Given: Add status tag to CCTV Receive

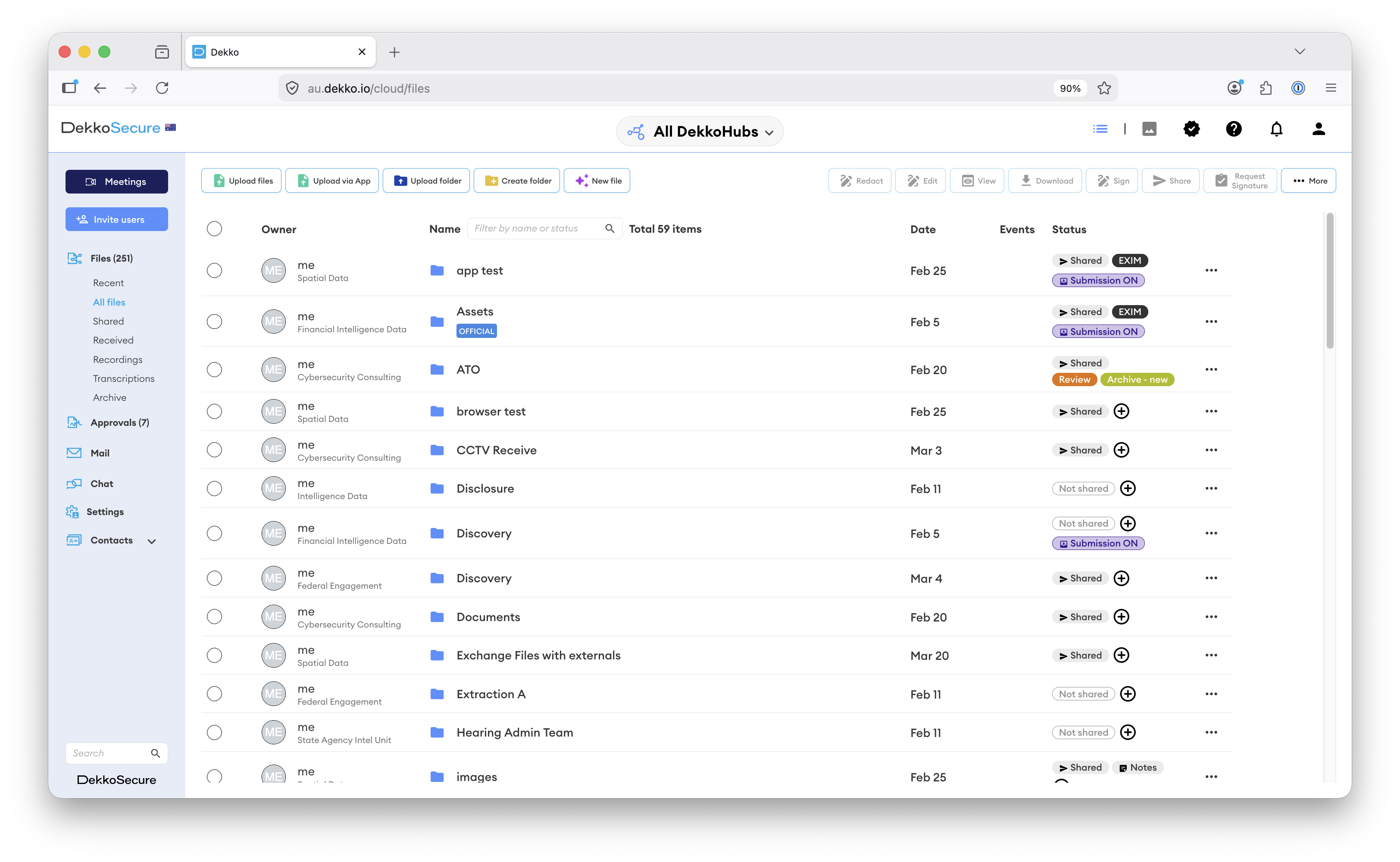Looking at the screenshot, I should 1121,450.
